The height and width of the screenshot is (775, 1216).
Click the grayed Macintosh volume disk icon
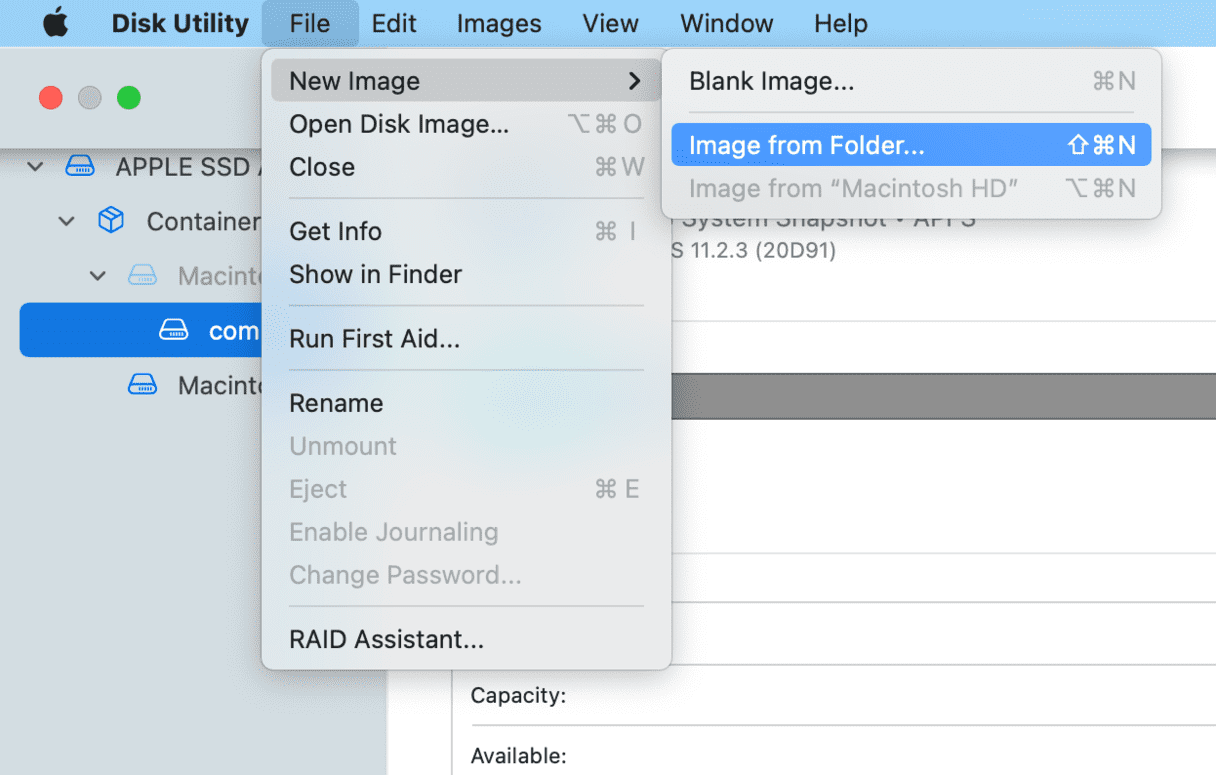(x=143, y=275)
